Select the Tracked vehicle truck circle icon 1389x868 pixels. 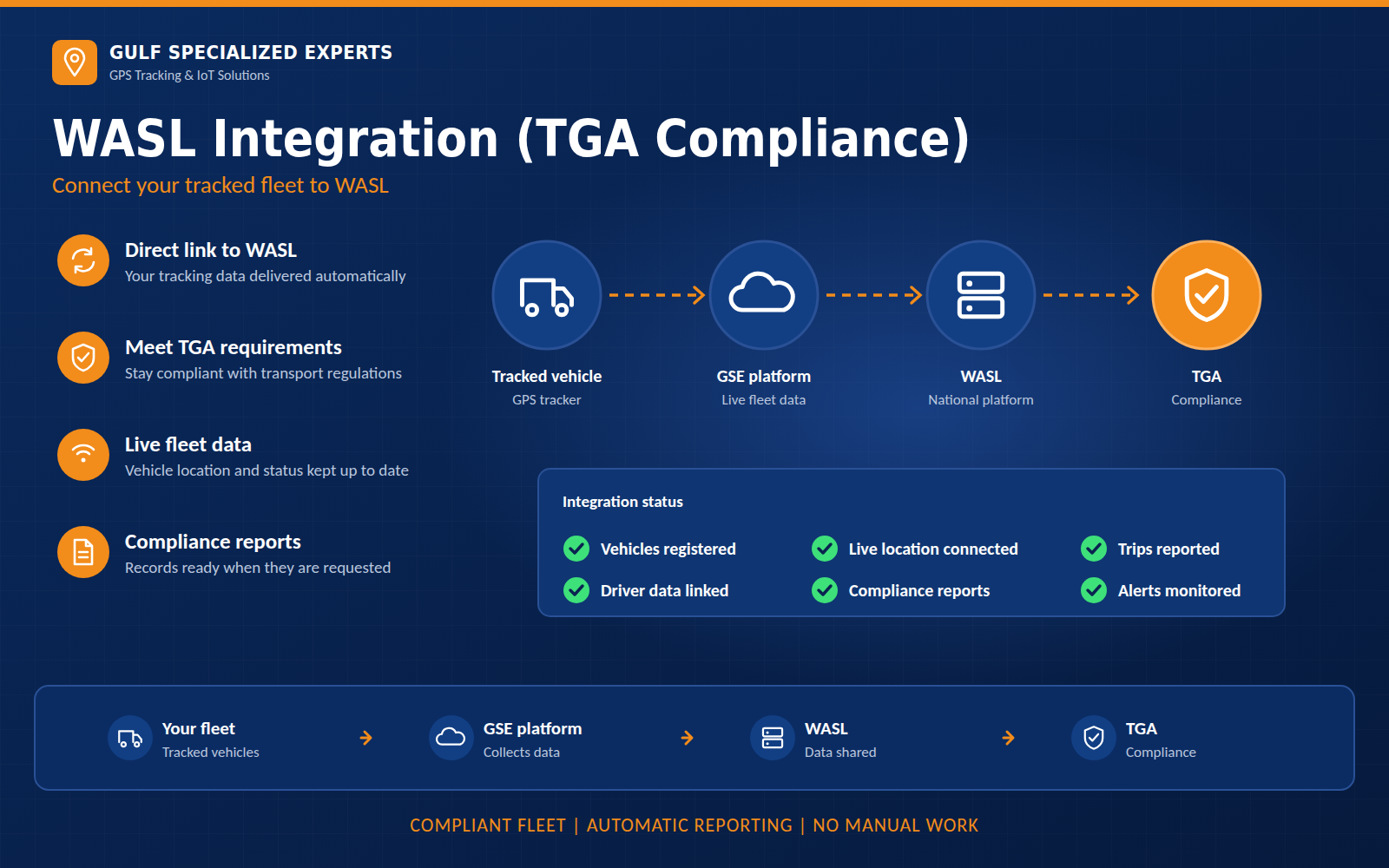[x=547, y=295]
